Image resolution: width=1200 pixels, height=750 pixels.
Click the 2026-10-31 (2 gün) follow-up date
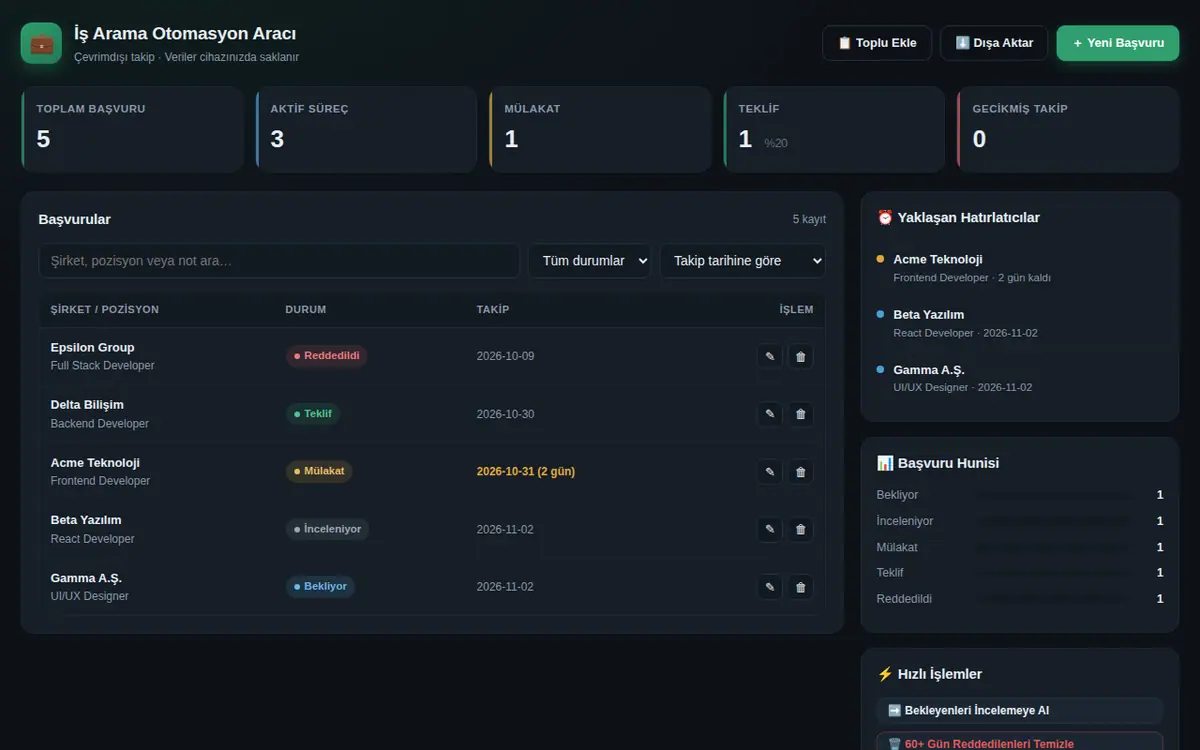(x=526, y=471)
